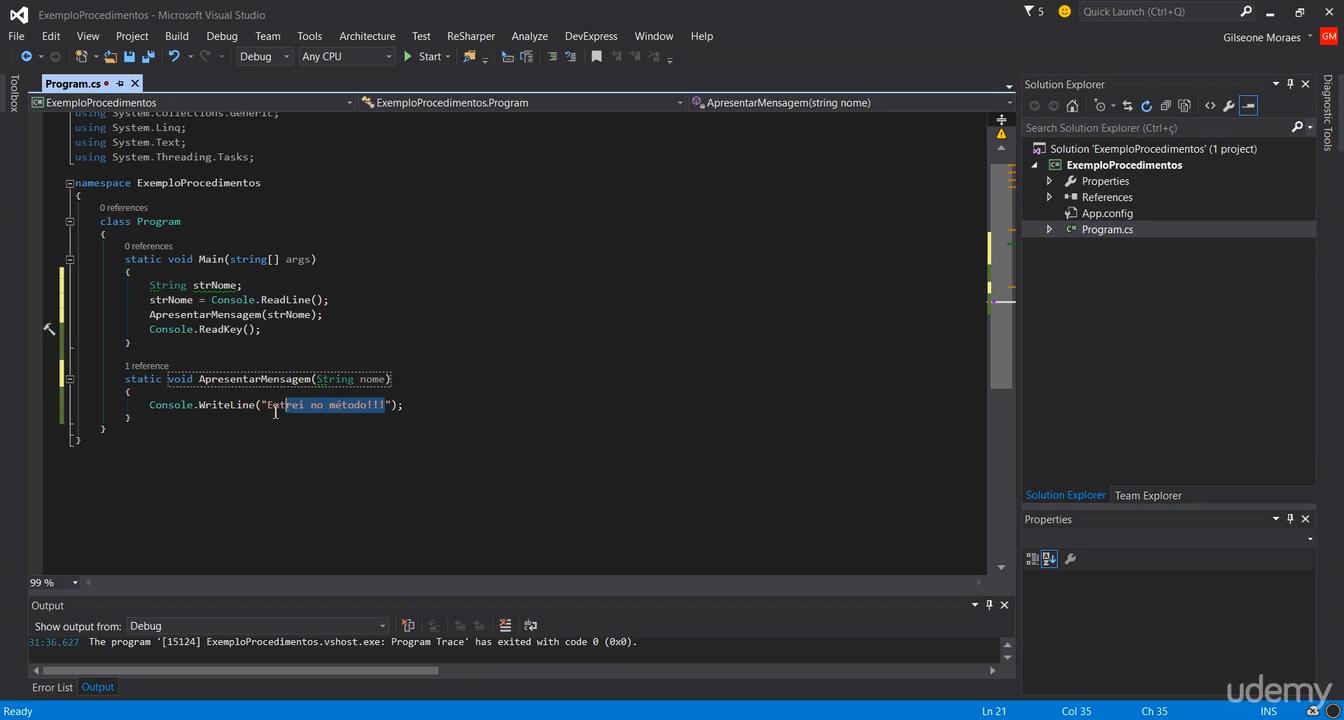This screenshot has width=1344, height=720.
Task: Click Gilseone Moraes account name
Action: tap(1263, 37)
